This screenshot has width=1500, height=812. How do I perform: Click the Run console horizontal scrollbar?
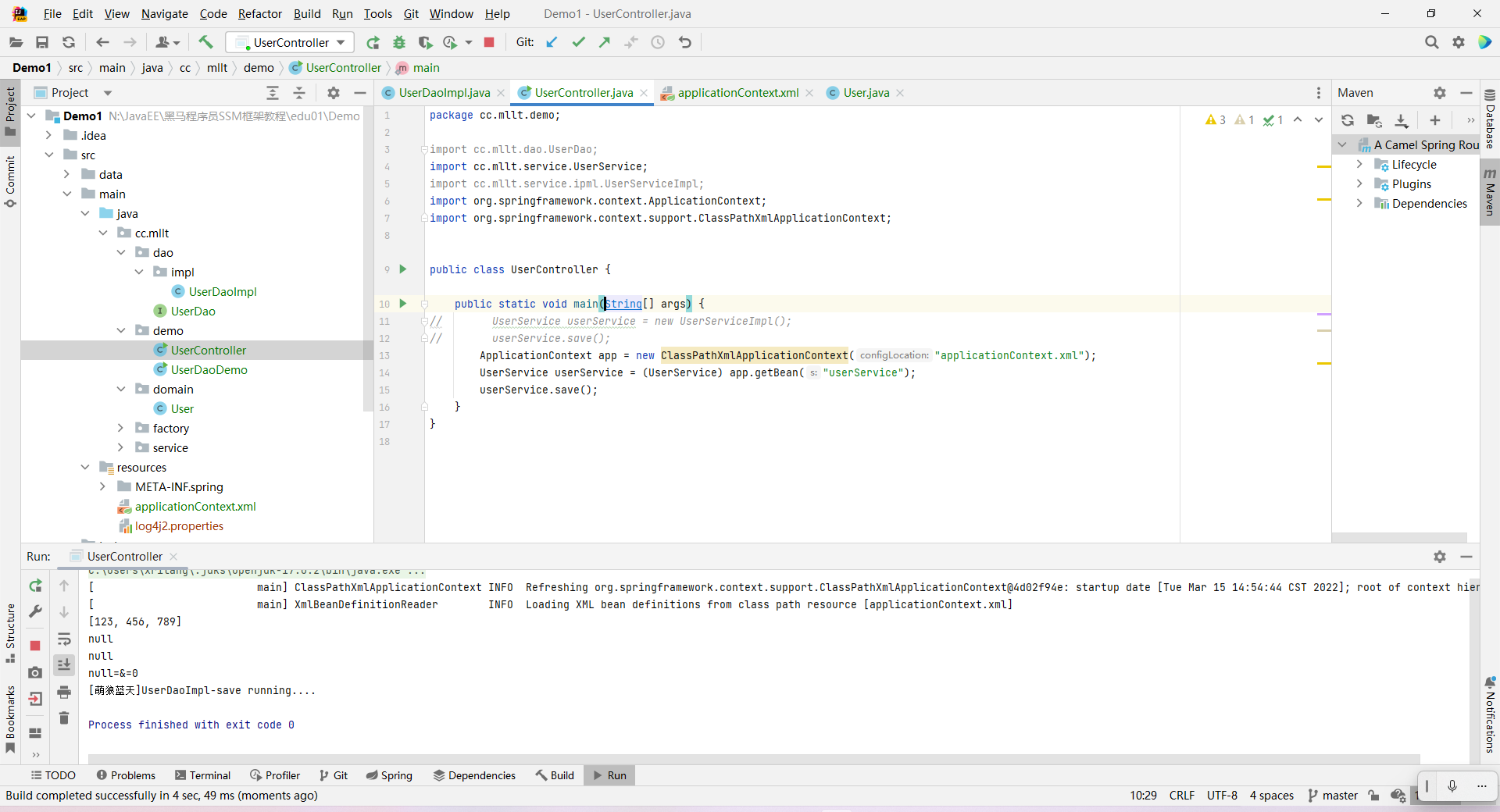754,759
